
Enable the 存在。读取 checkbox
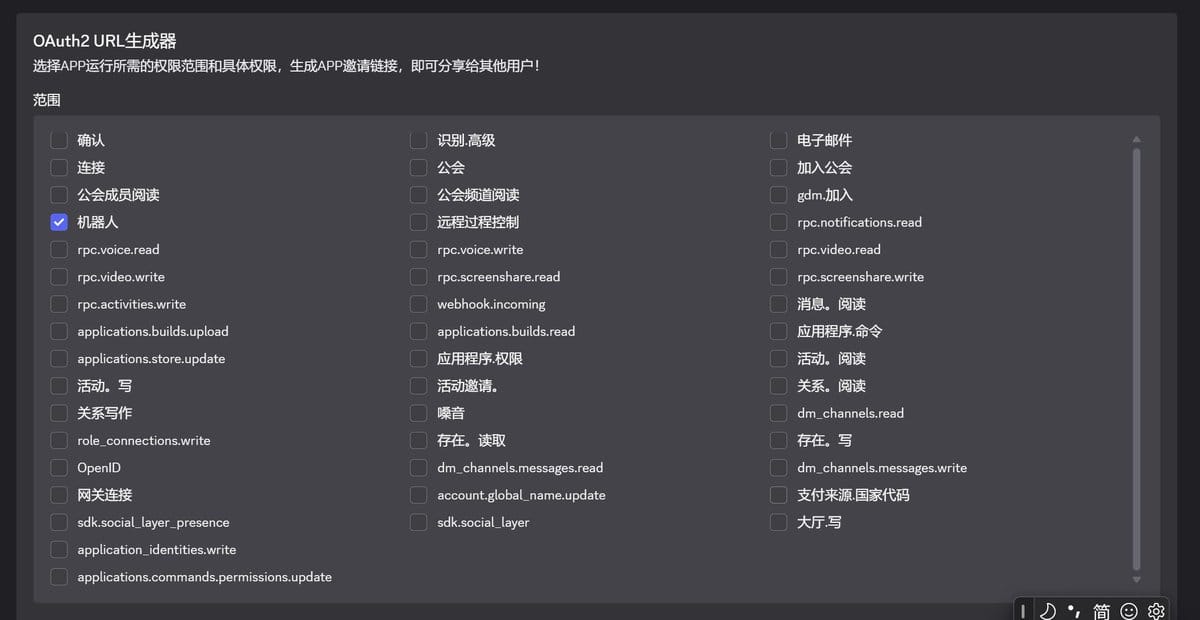[419, 440]
